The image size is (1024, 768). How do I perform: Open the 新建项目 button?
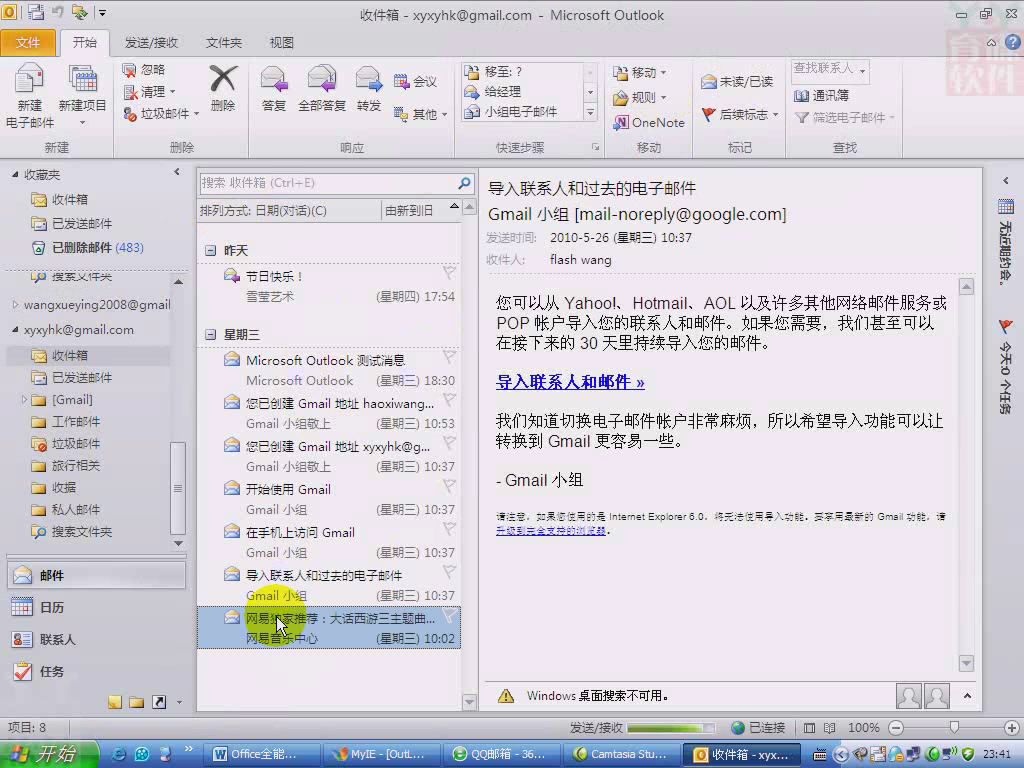[x=82, y=95]
